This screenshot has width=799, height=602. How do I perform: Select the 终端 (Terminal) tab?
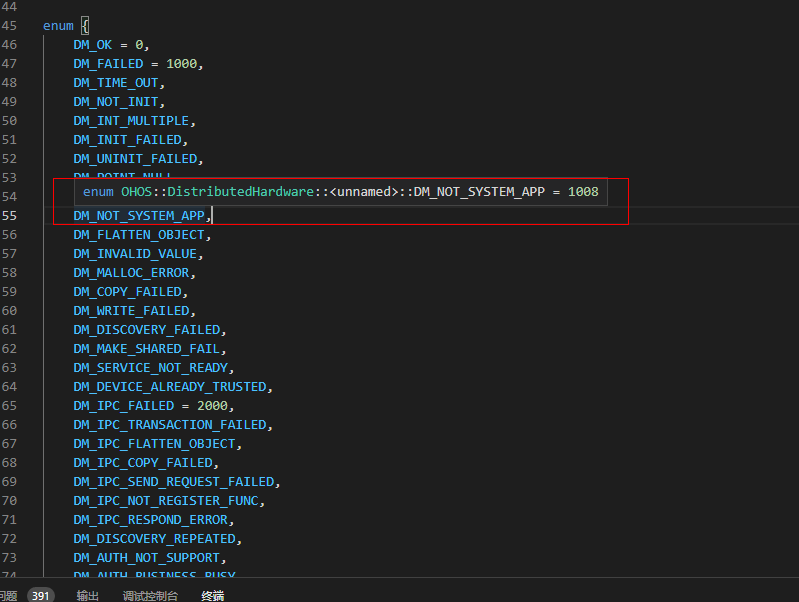pos(213,595)
